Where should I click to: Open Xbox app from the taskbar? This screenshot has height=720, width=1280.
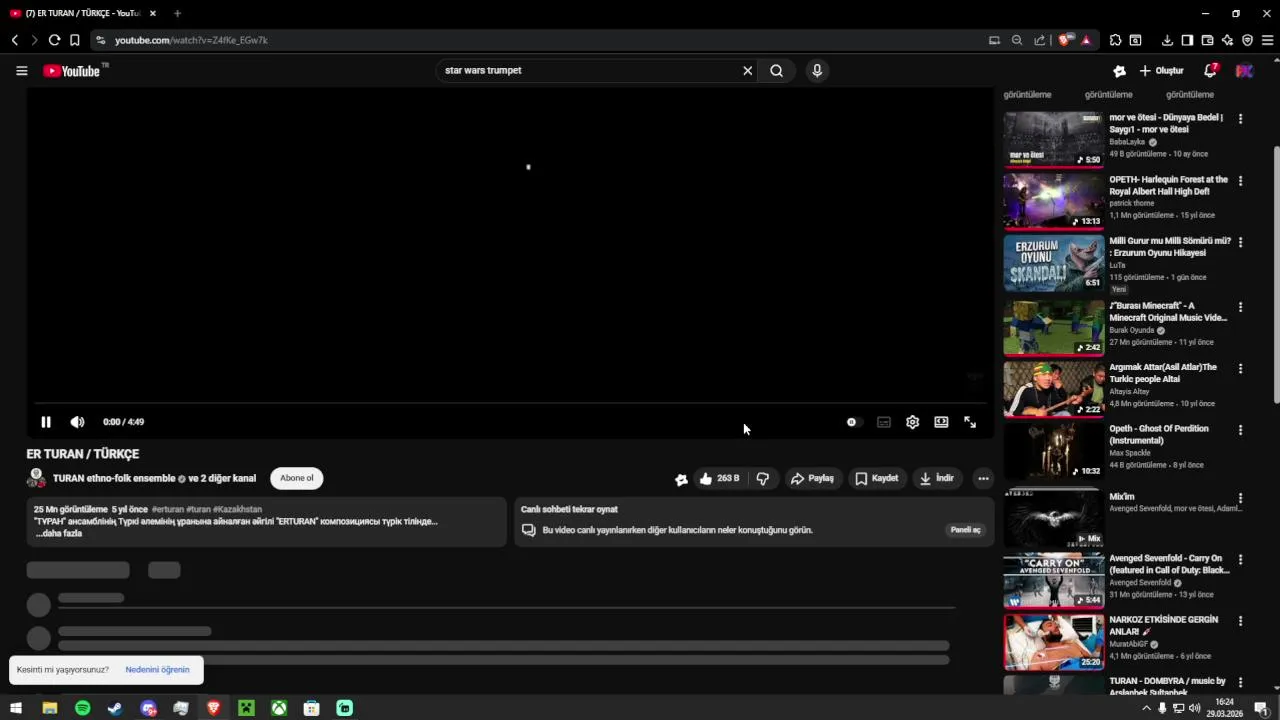coord(279,708)
